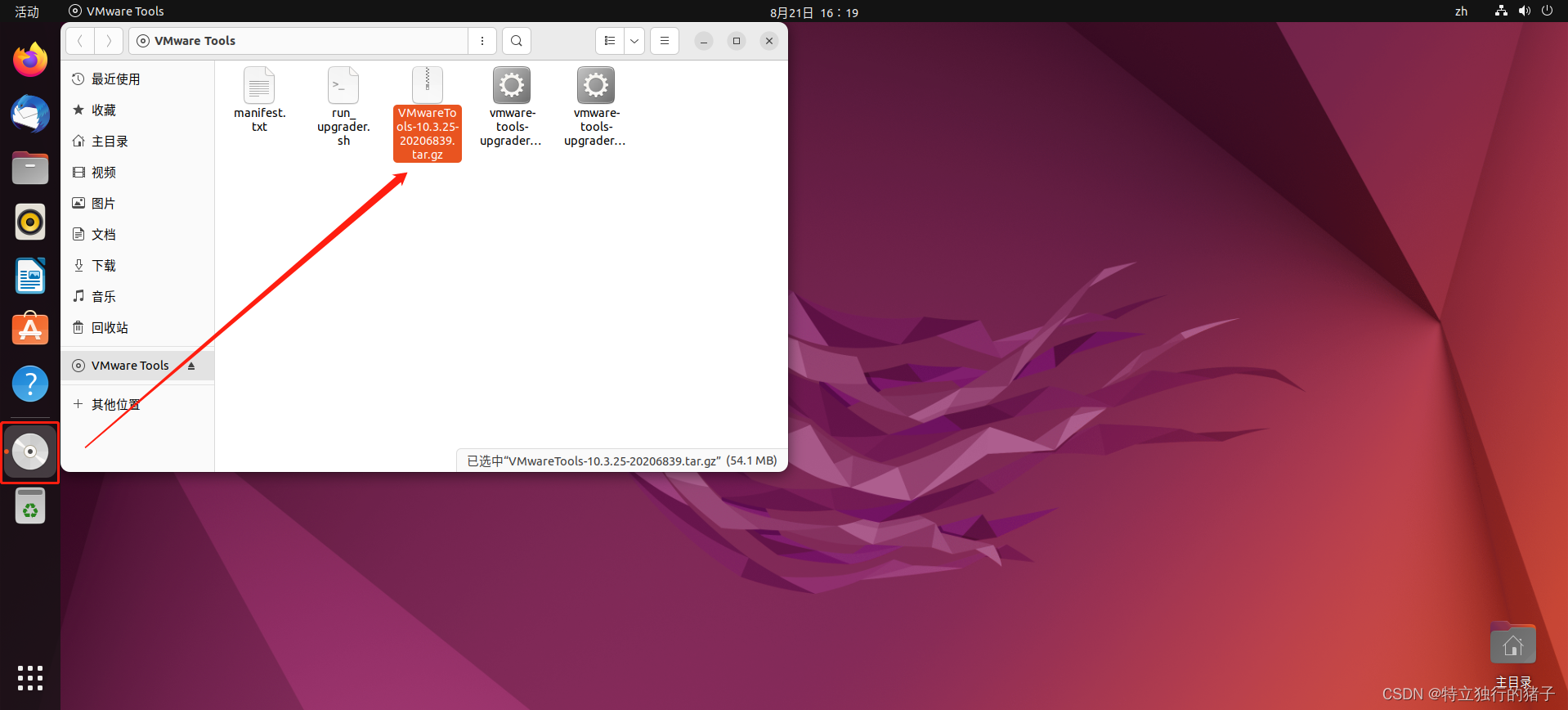This screenshot has width=1568, height=710.
Task: Open Rhythmbox music player in the dock
Action: (30, 222)
